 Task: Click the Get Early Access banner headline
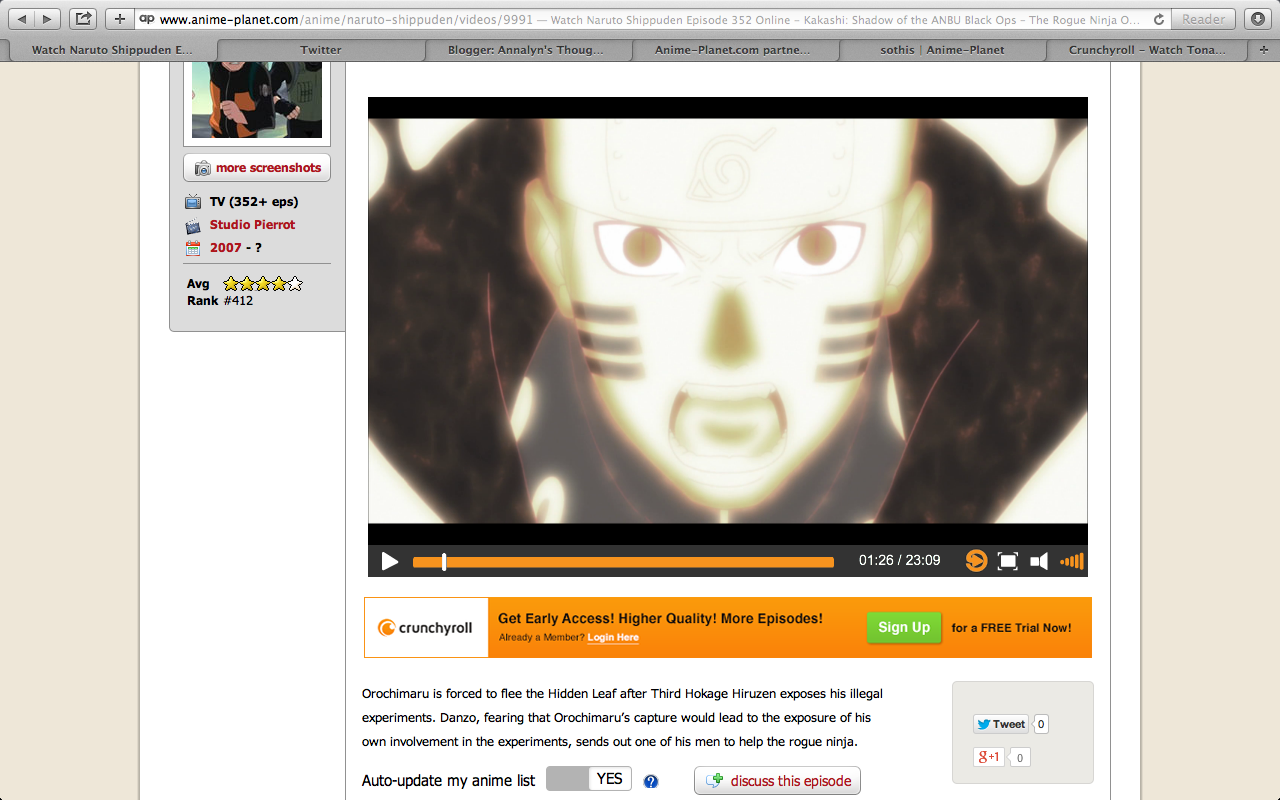click(x=660, y=619)
